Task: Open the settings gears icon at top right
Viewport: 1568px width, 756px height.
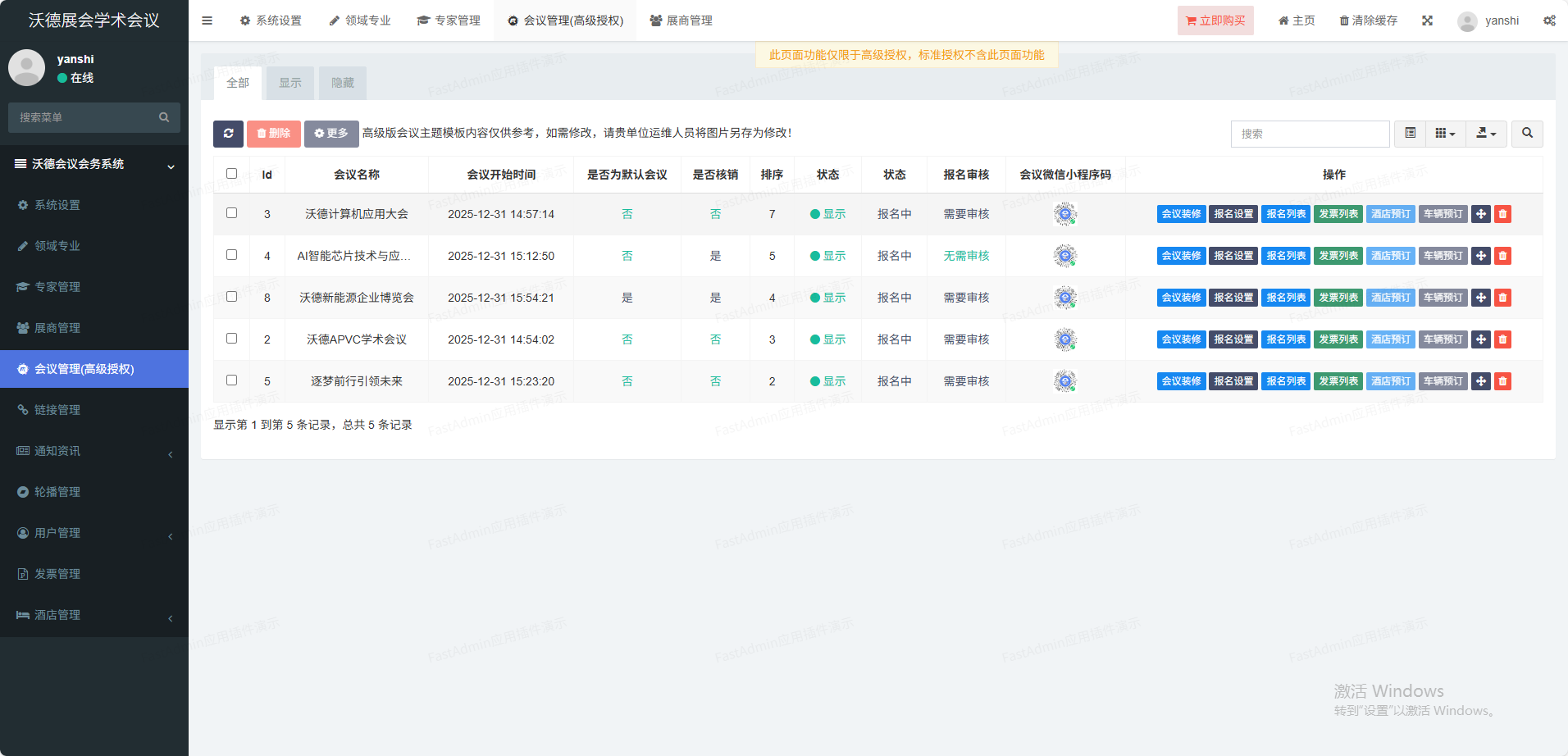Action: click(1548, 20)
